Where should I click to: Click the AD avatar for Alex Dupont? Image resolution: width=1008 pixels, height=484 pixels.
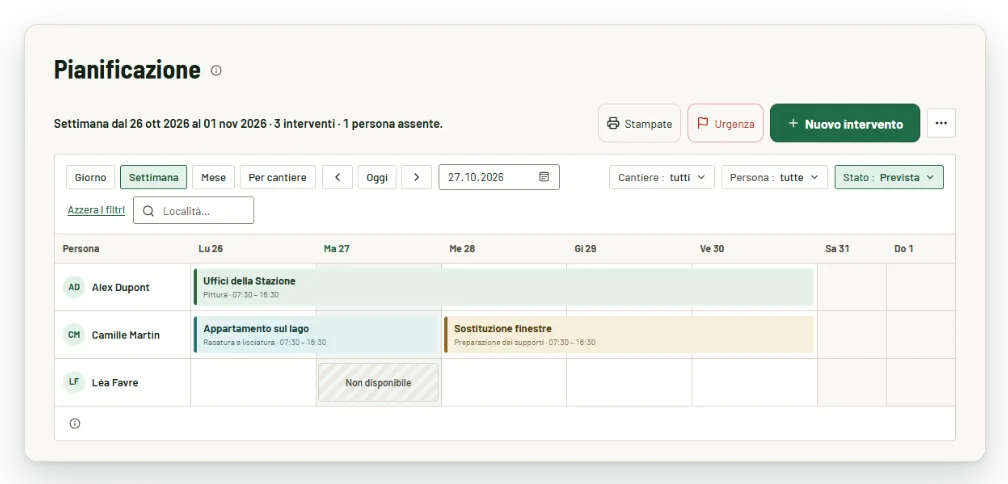74,287
